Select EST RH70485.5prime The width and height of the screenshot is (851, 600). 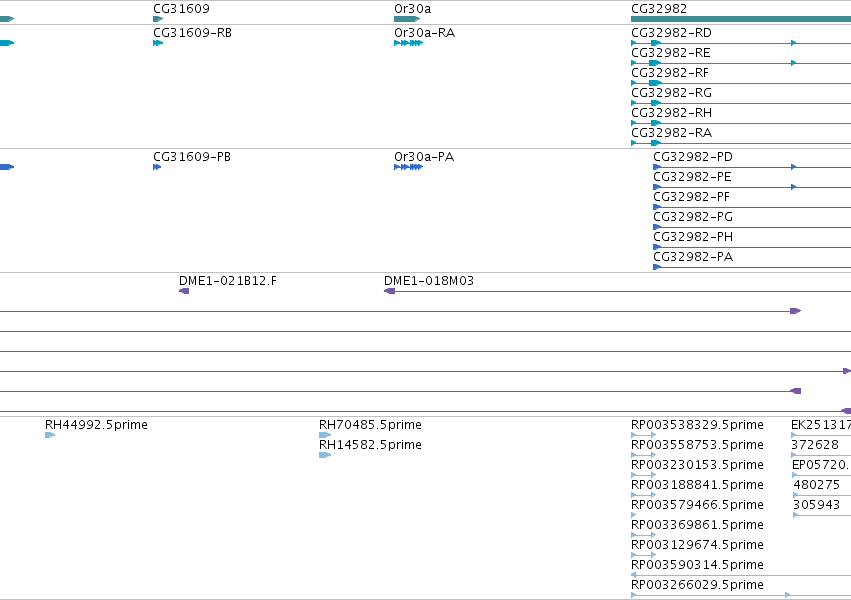click(x=370, y=425)
